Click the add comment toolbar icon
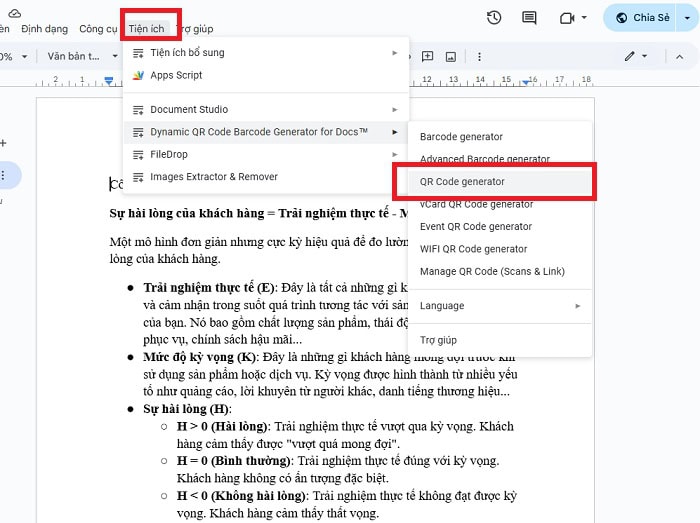 point(427,56)
